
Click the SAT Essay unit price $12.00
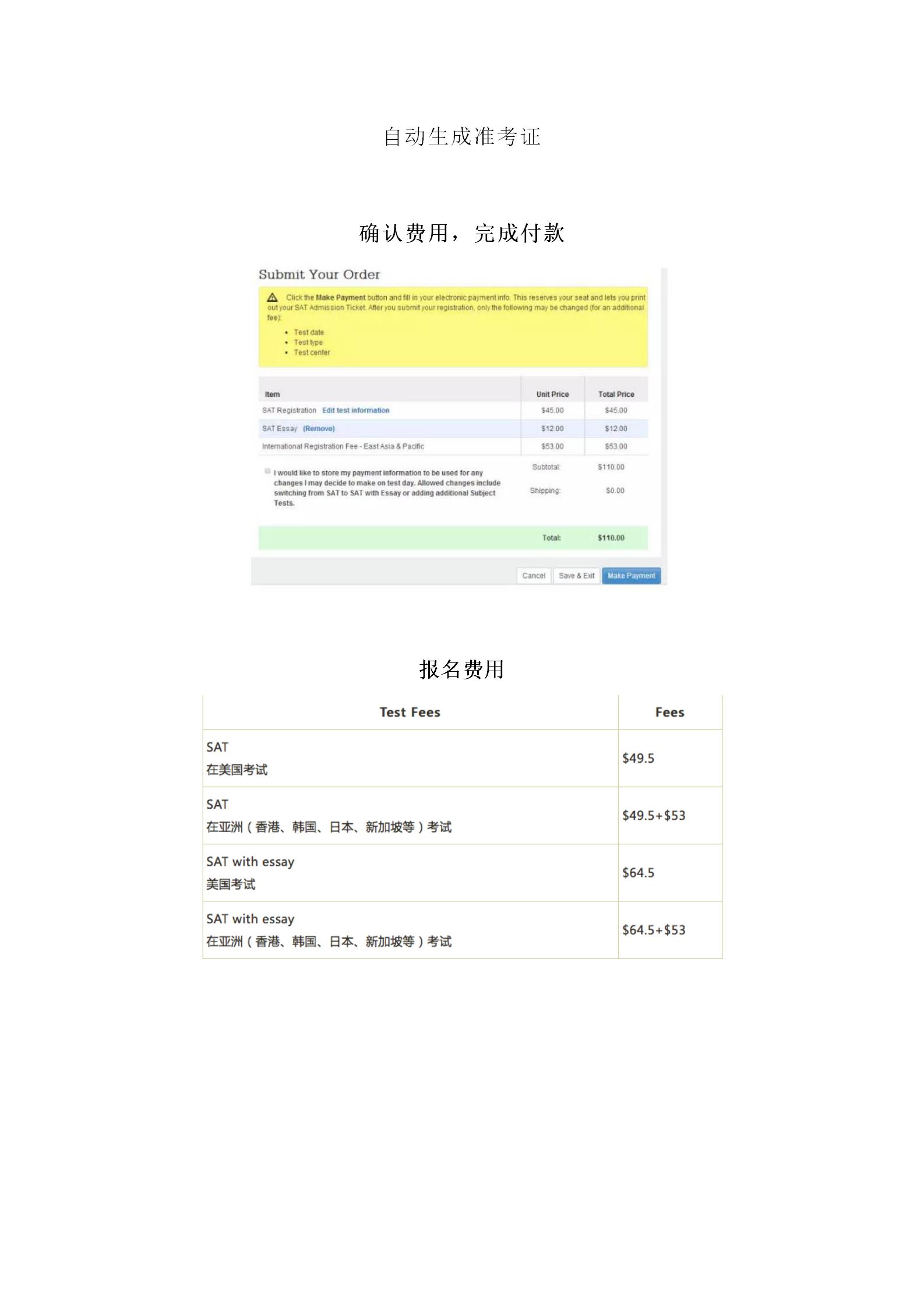pyautogui.click(x=552, y=428)
